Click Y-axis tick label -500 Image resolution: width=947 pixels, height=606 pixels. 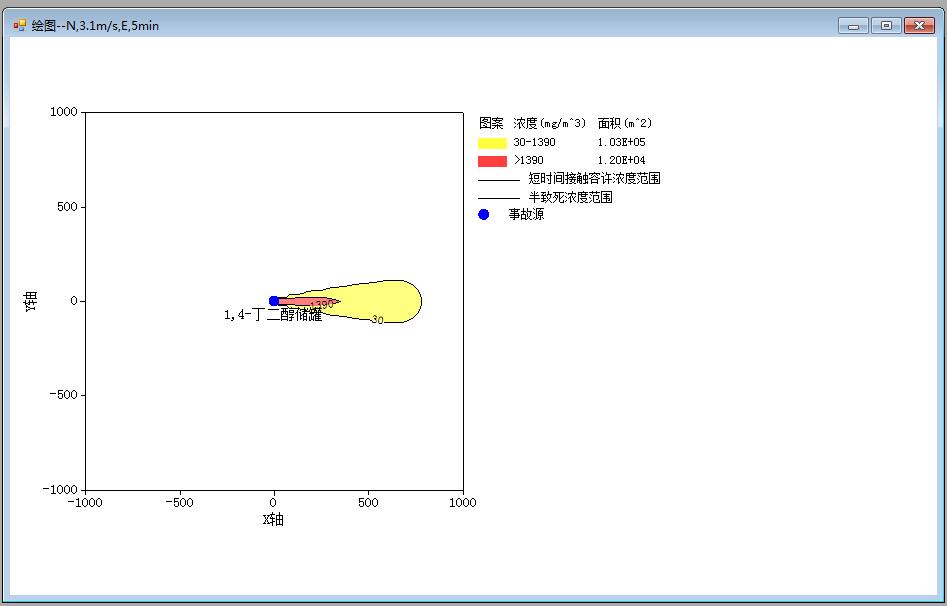point(64,395)
